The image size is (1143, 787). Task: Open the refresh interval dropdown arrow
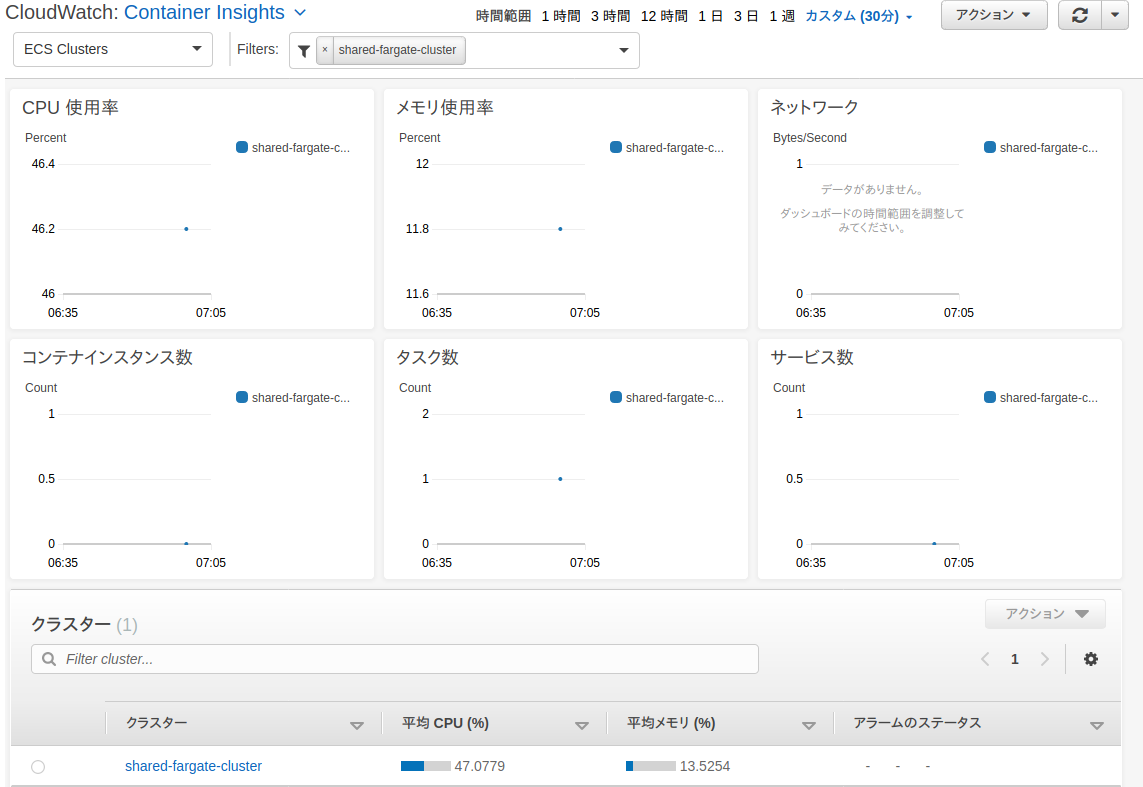coord(1115,15)
